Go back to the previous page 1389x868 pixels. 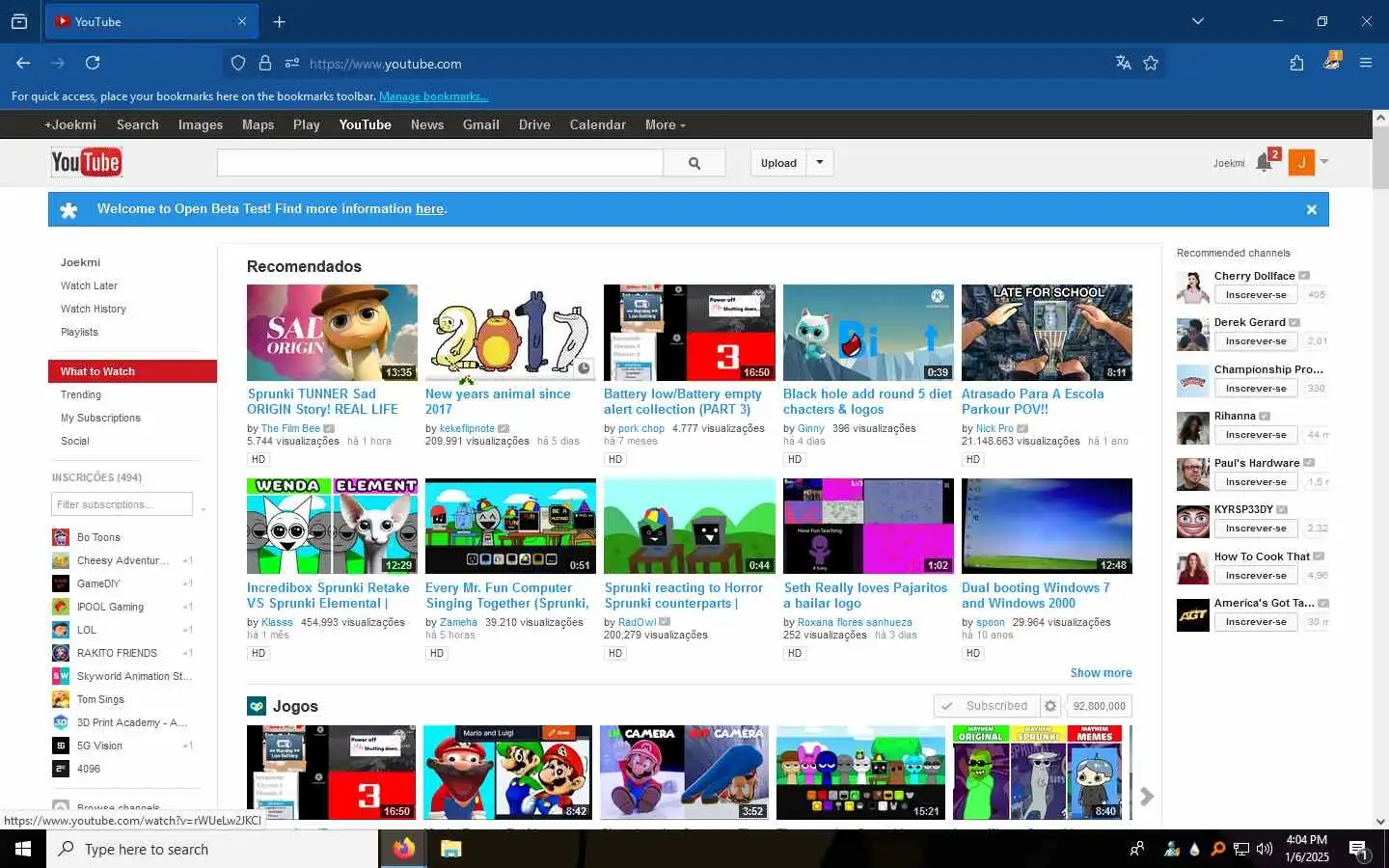pyautogui.click(x=23, y=63)
